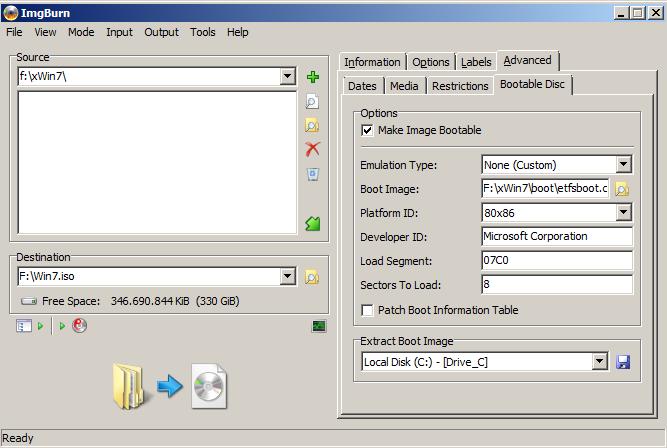Screen dimensions: 667x448
Task: Click the Free Space value text
Action: 175,301
